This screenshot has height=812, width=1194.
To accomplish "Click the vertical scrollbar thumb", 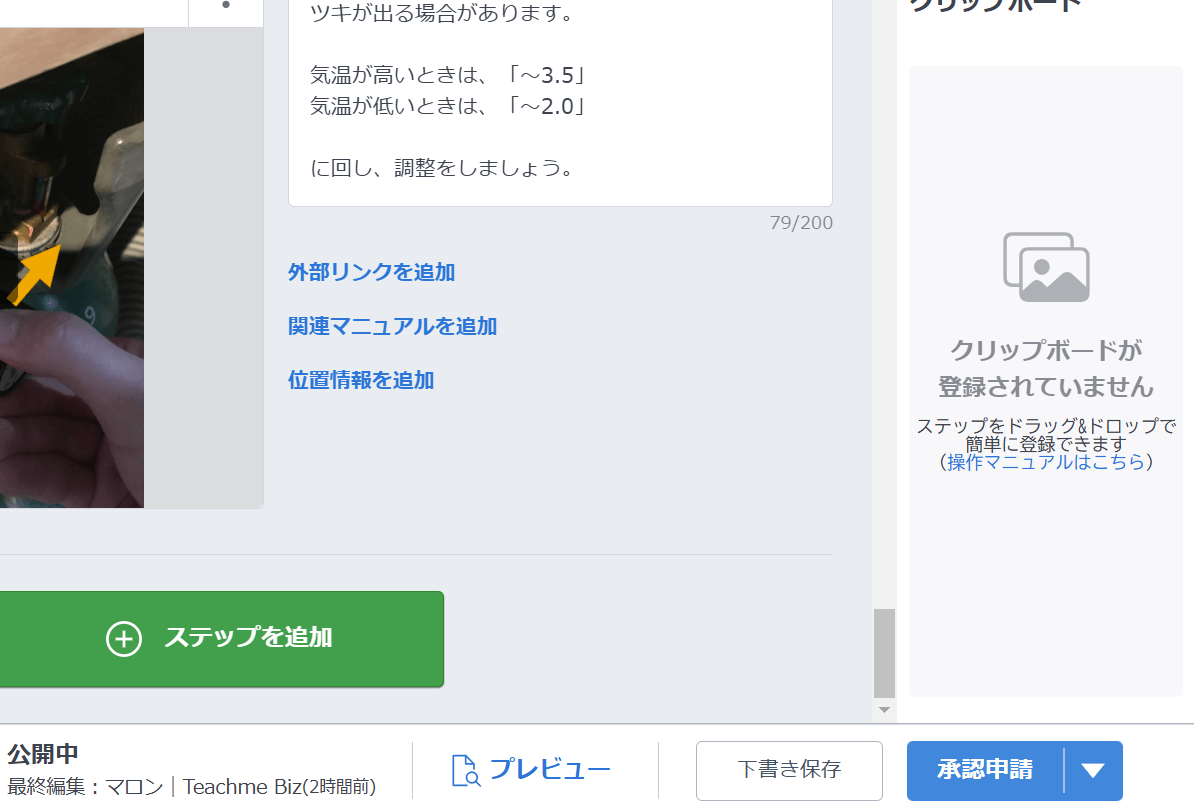I will [884, 652].
